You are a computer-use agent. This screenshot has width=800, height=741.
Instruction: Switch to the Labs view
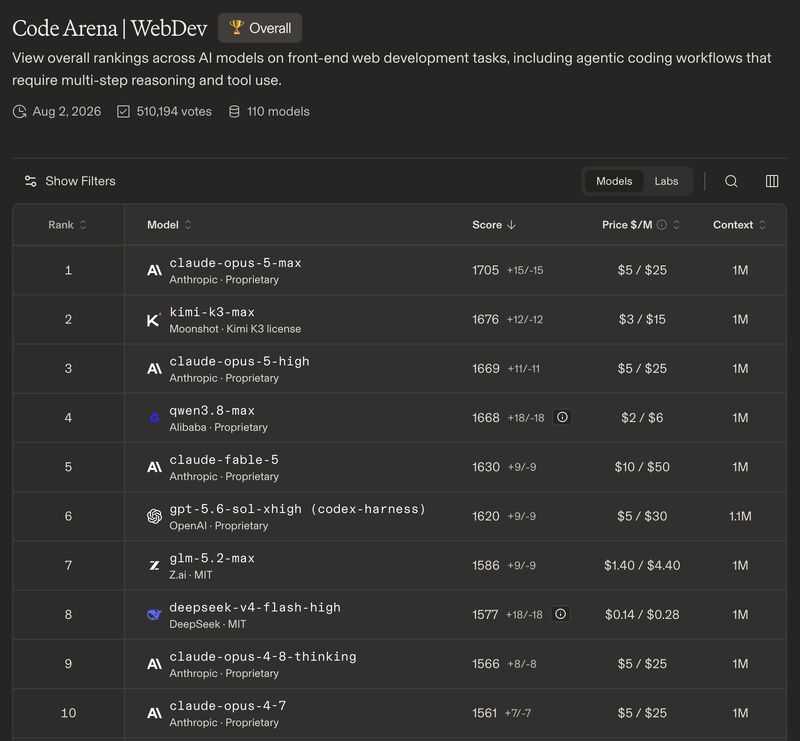click(666, 181)
